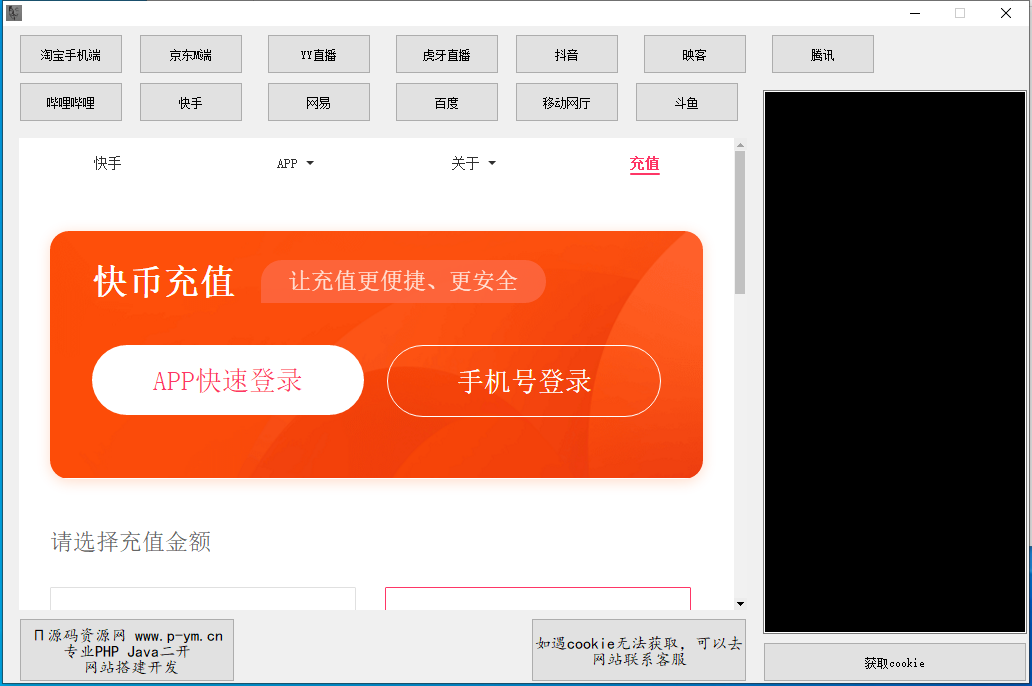Click the vertical scrollbar thumb of web view

point(740,223)
